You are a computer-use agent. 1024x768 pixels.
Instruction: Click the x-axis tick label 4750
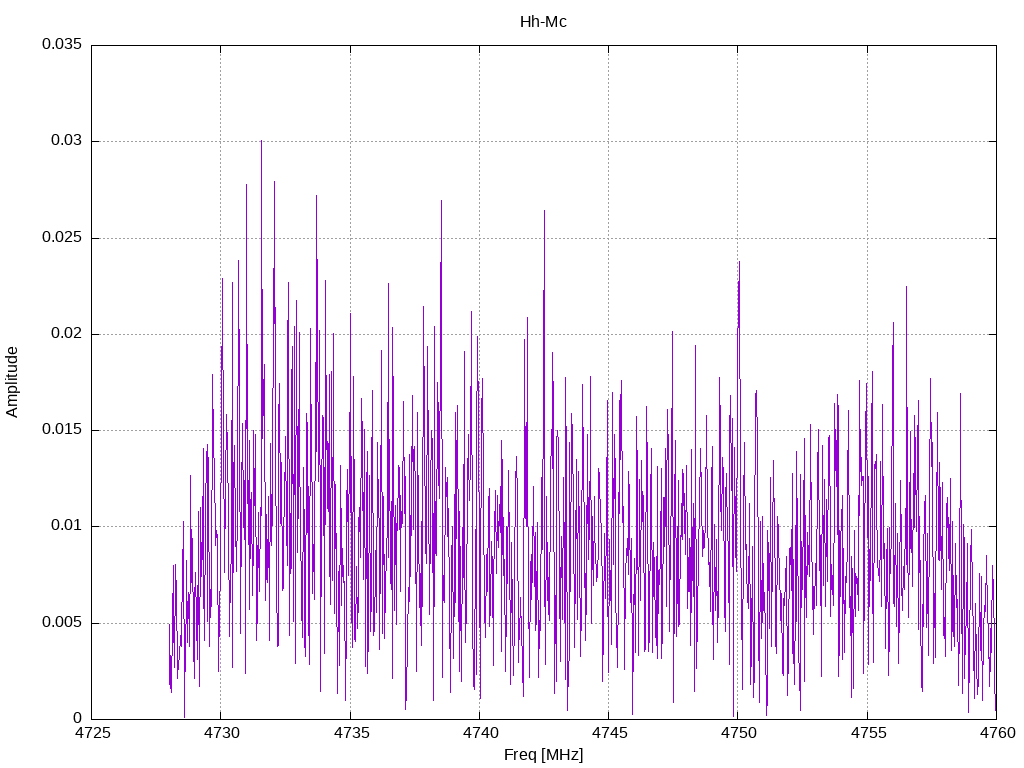point(739,733)
